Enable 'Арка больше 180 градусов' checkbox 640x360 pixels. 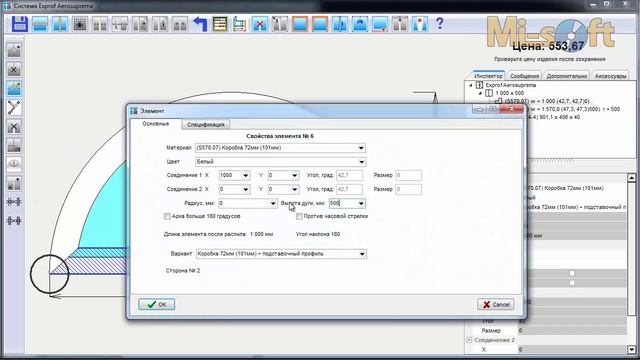167,216
